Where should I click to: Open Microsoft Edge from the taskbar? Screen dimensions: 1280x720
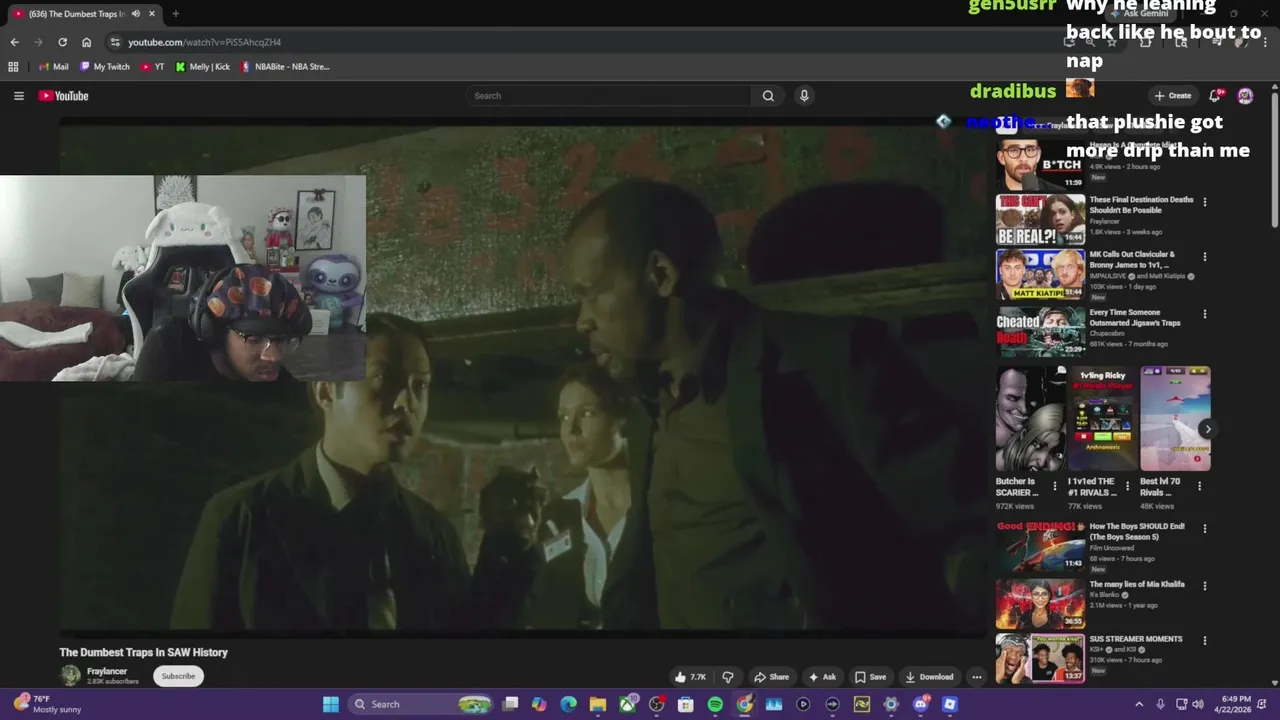pyautogui.click(x=568, y=704)
